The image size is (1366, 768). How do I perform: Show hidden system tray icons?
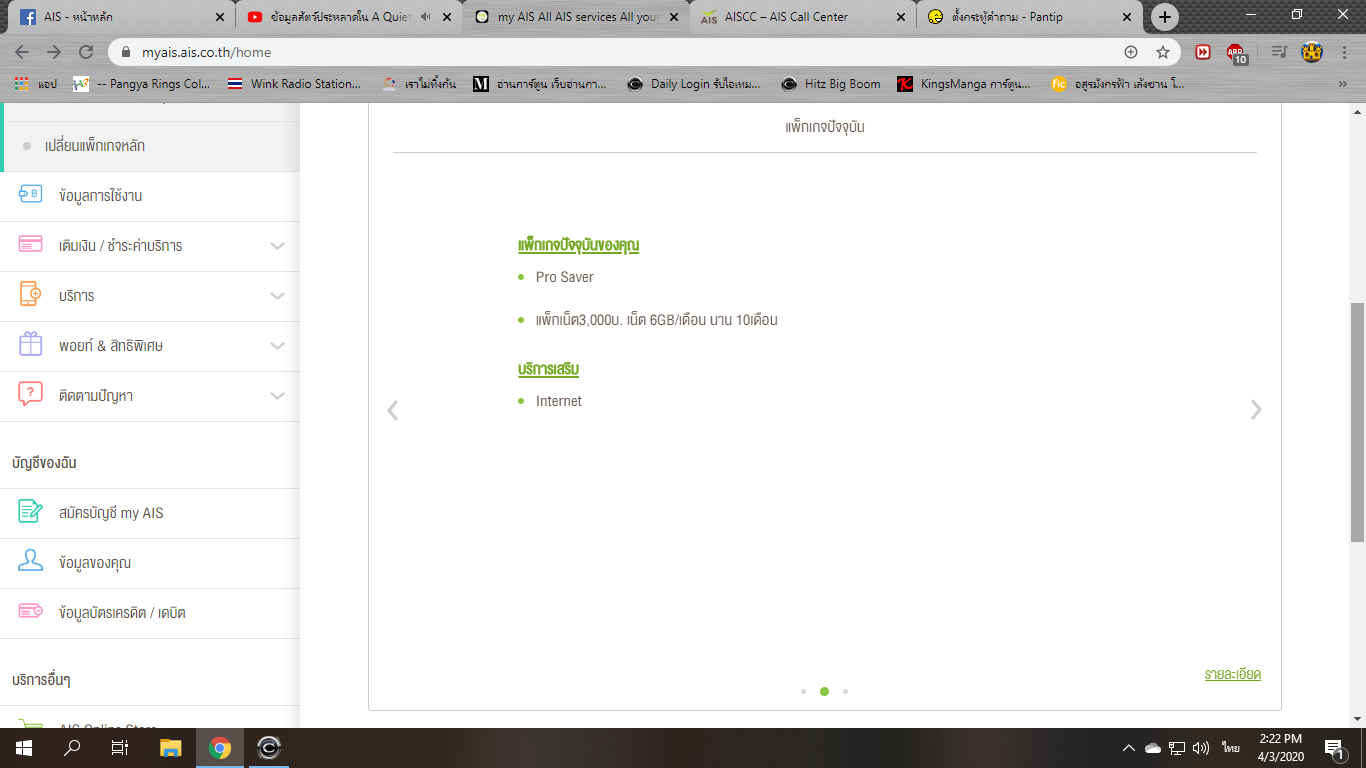pos(1129,748)
